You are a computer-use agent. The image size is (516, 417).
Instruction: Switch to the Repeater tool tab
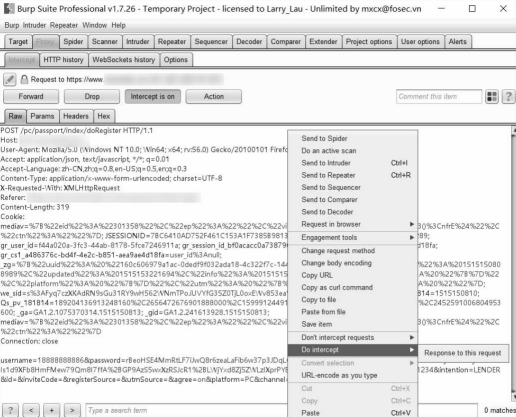click(172, 42)
